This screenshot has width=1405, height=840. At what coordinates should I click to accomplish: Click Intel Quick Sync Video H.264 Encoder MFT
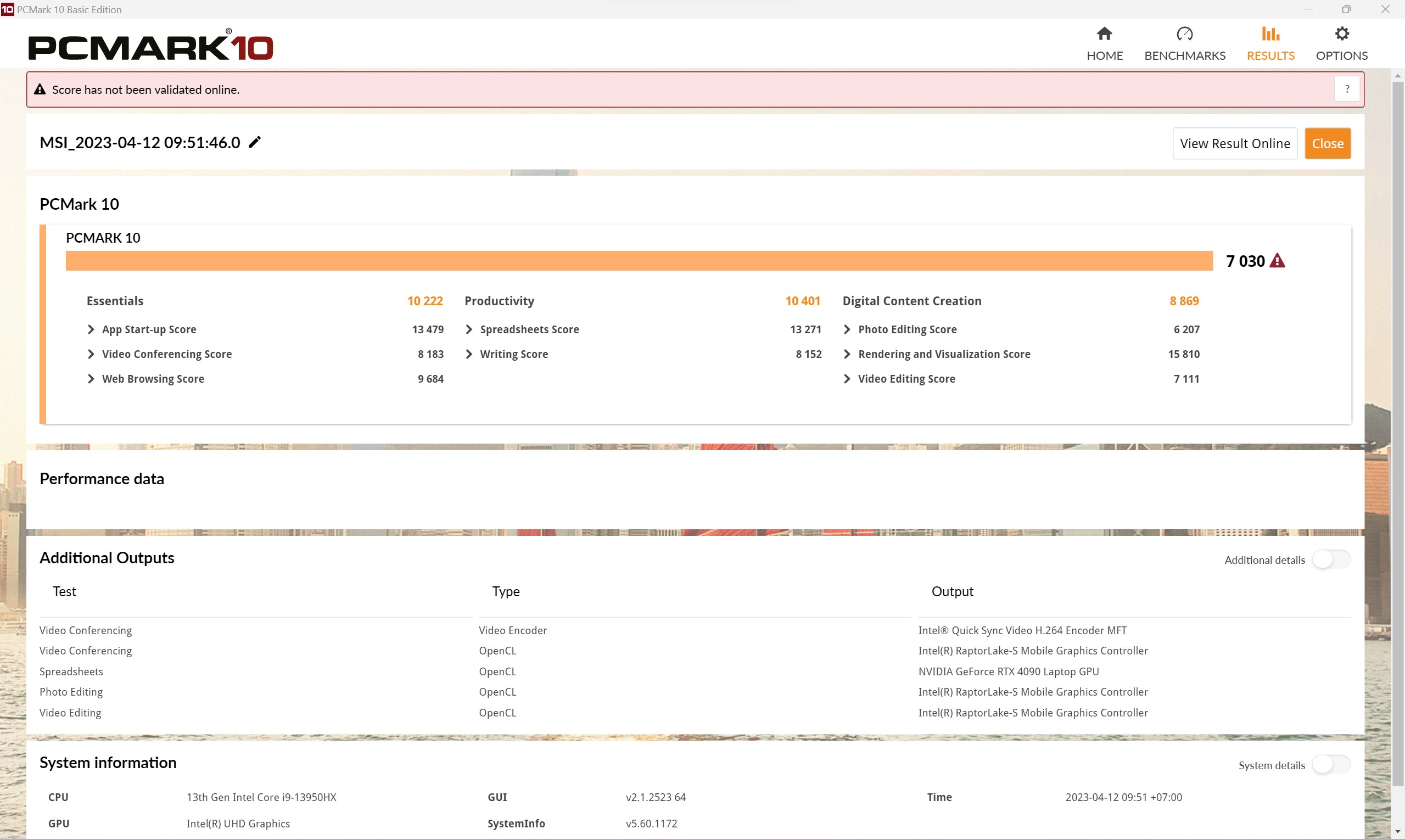1022,631
